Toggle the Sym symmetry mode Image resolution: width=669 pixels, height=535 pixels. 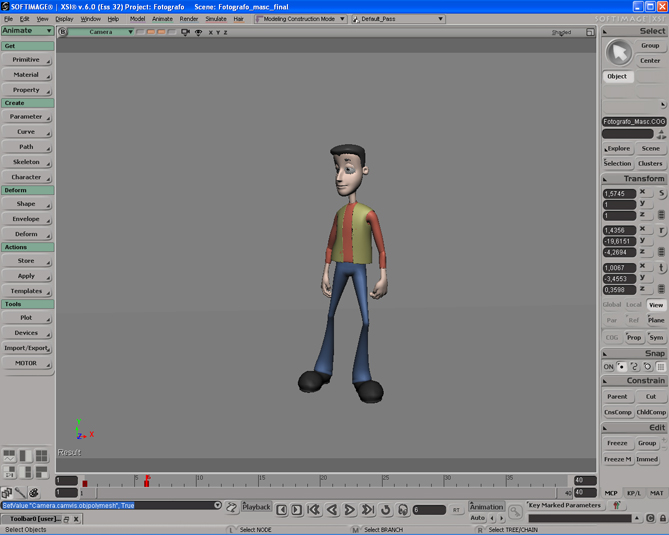655,337
